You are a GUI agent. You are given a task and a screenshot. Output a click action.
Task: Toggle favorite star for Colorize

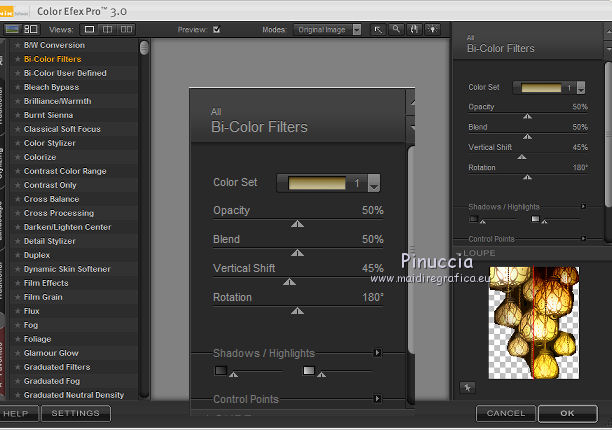(17, 157)
